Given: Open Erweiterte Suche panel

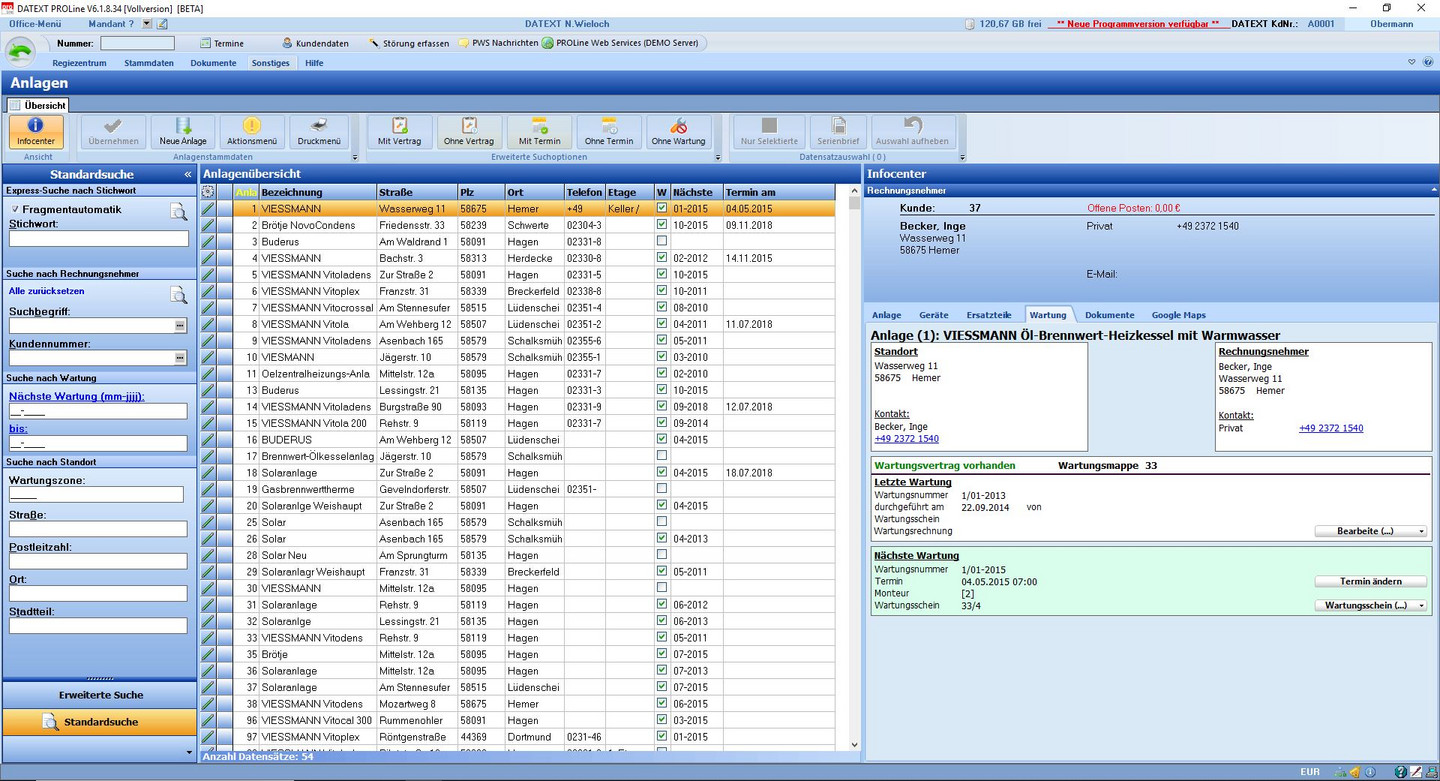Looking at the screenshot, I should tap(100, 695).
